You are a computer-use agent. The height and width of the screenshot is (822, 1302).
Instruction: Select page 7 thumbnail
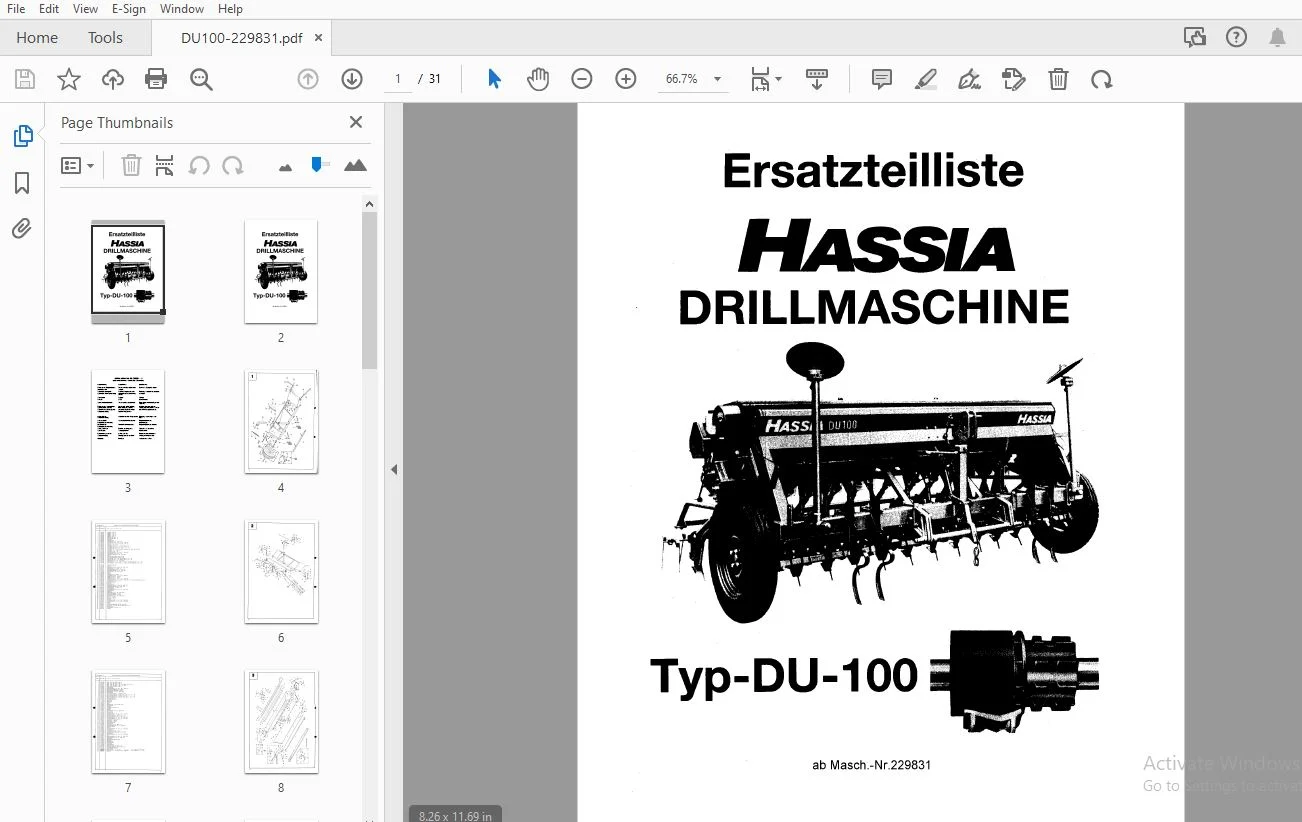click(x=128, y=721)
